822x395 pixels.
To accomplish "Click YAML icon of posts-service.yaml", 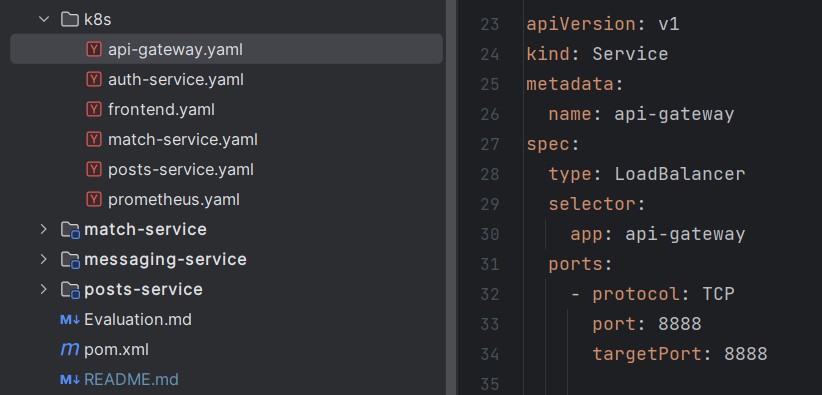I will (x=94, y=169).
